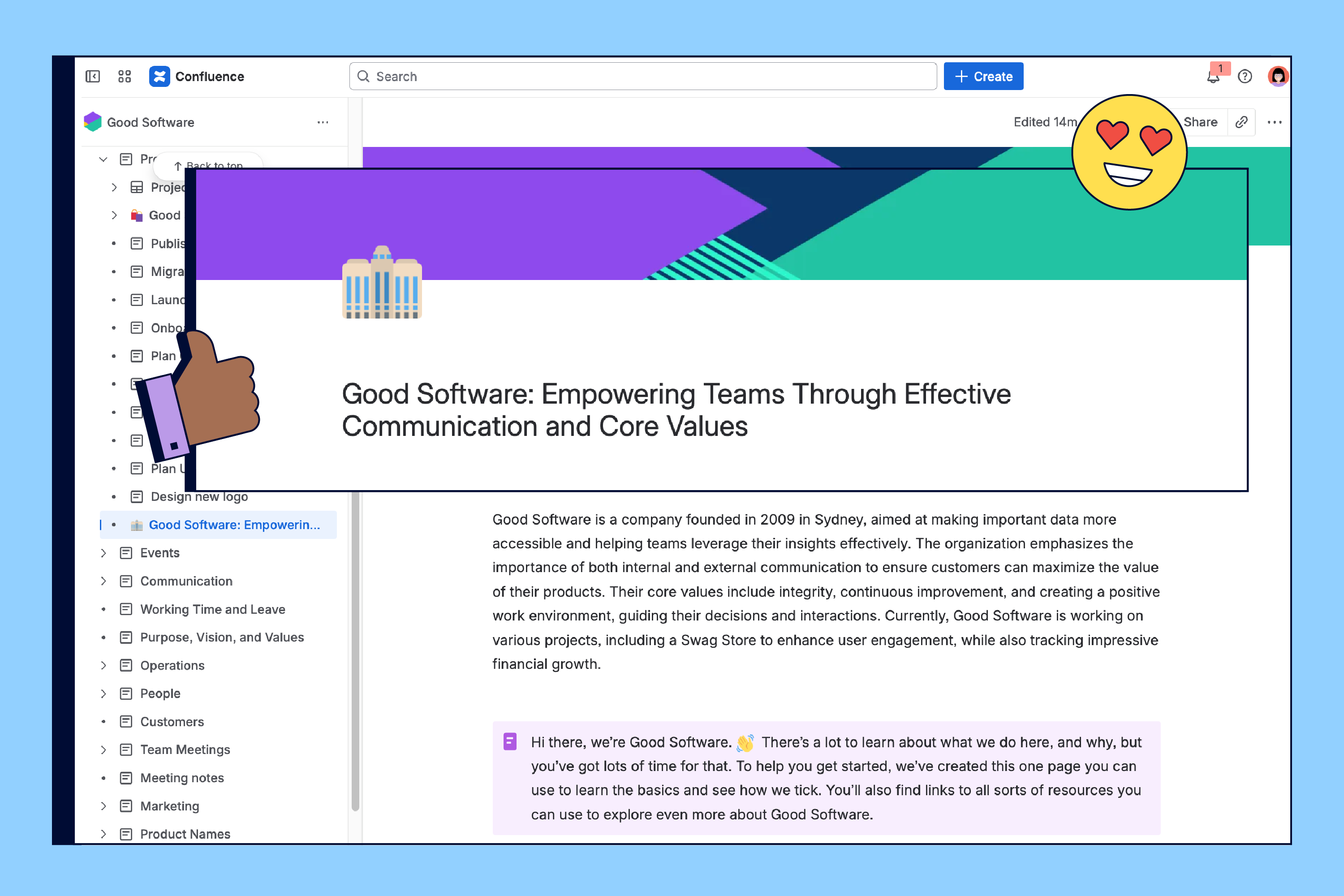
Task: Open the People page
Action: point(160,694)
